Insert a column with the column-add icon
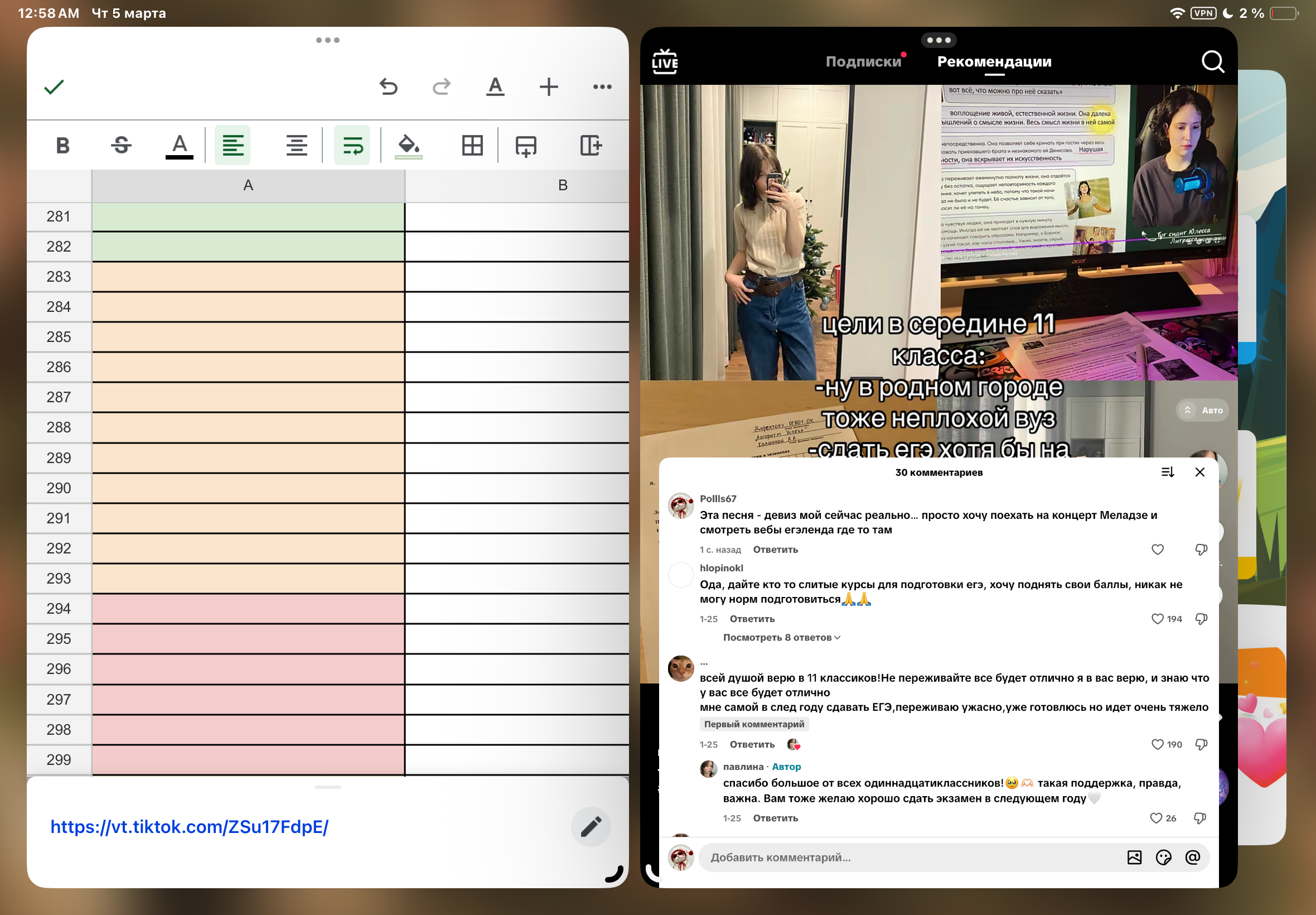 [591, 146]
